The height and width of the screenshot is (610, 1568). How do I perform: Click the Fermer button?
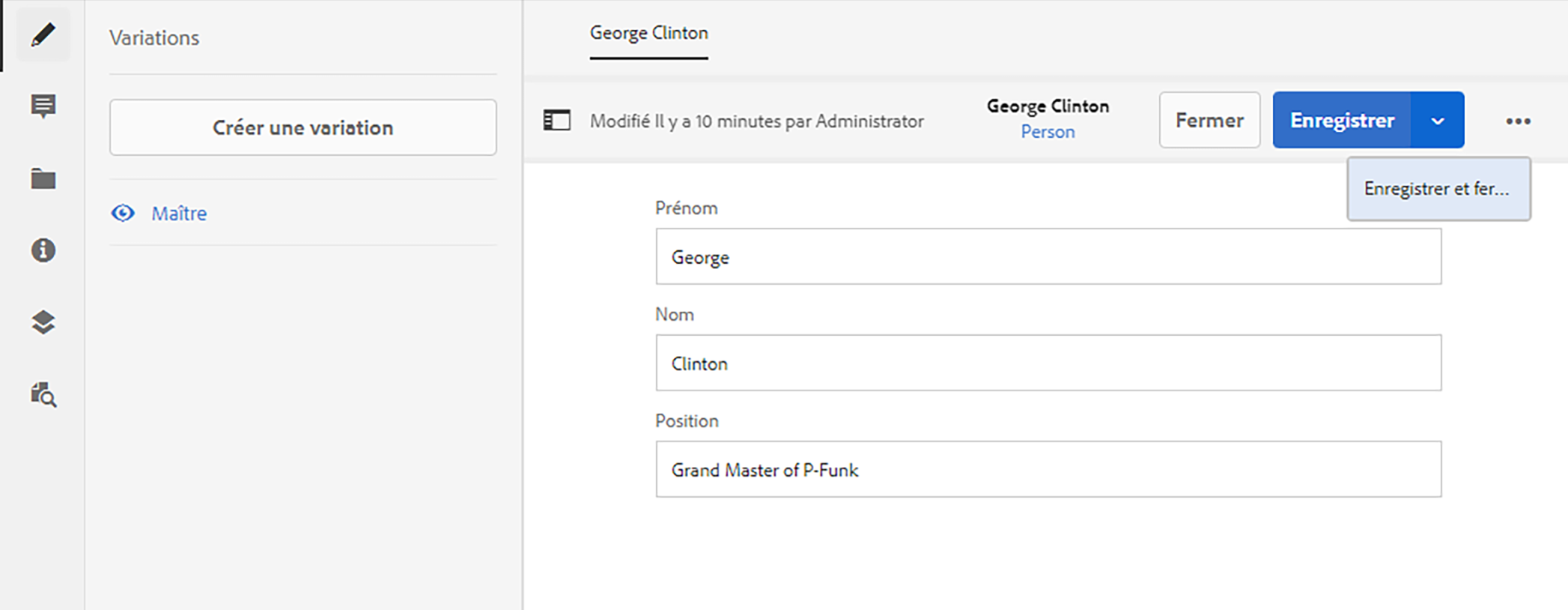point(1209,121)
